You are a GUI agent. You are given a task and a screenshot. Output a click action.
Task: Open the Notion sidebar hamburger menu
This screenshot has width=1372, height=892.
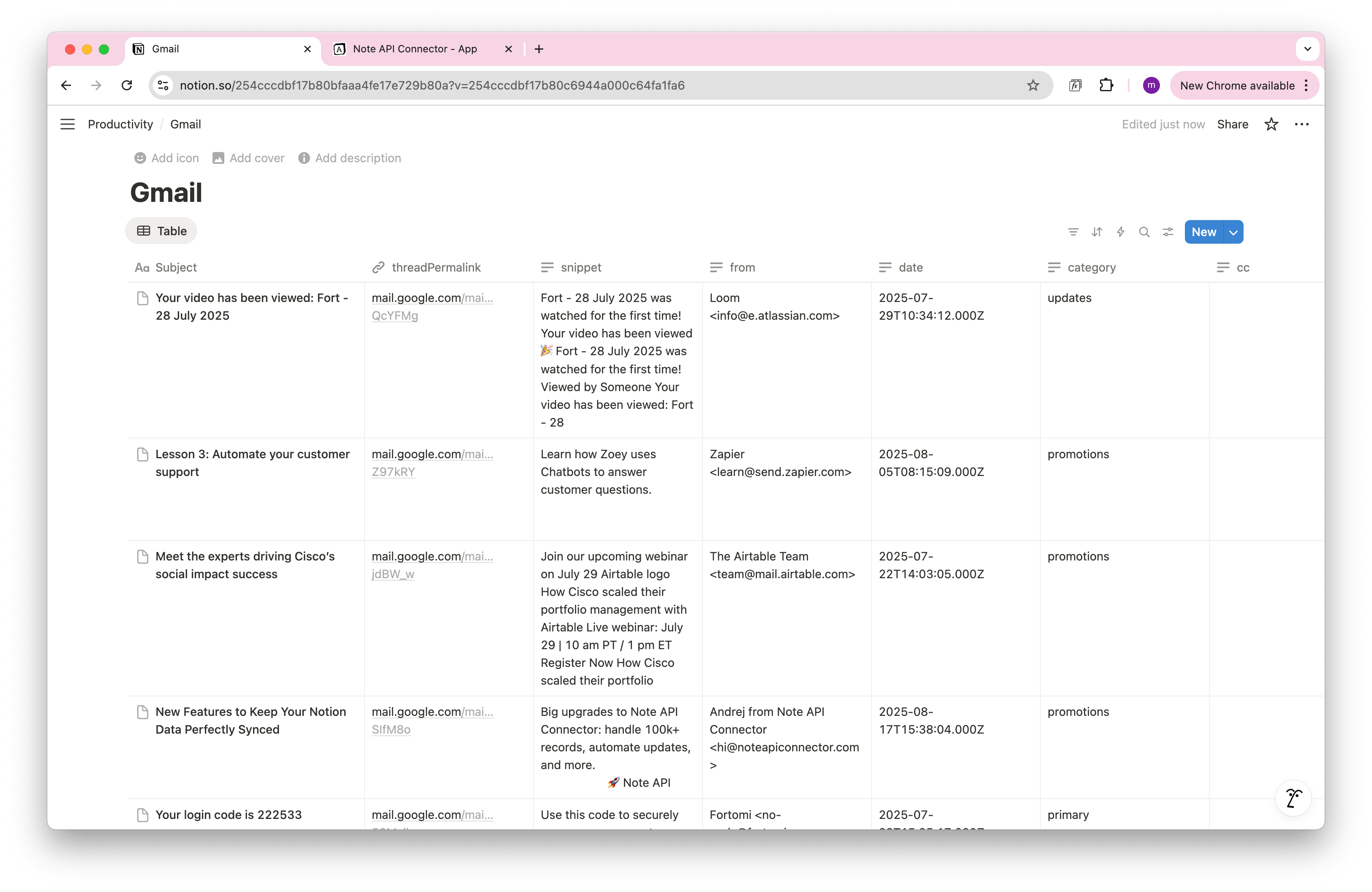(68, 124)
